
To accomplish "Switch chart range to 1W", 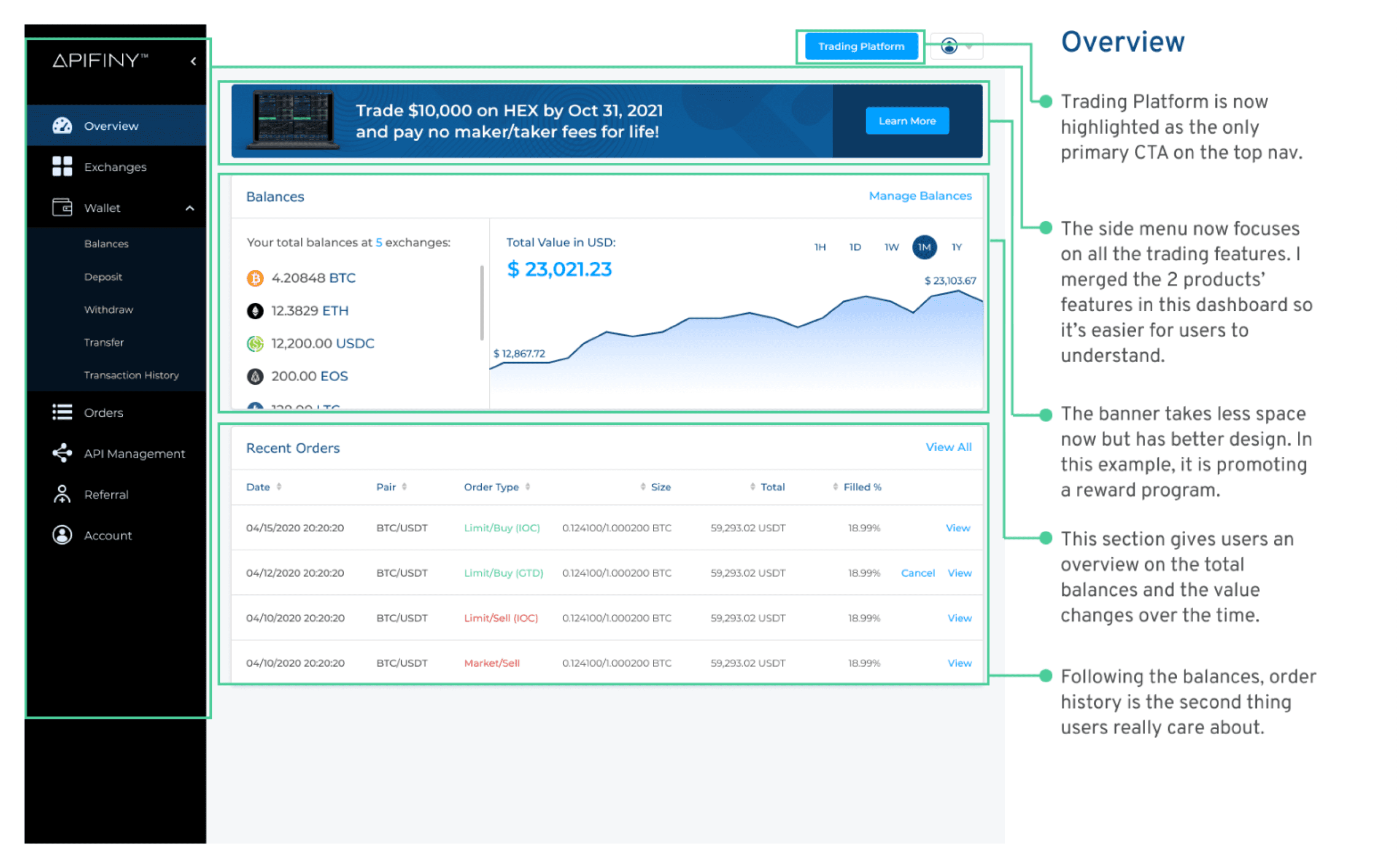I will [891, 248].
